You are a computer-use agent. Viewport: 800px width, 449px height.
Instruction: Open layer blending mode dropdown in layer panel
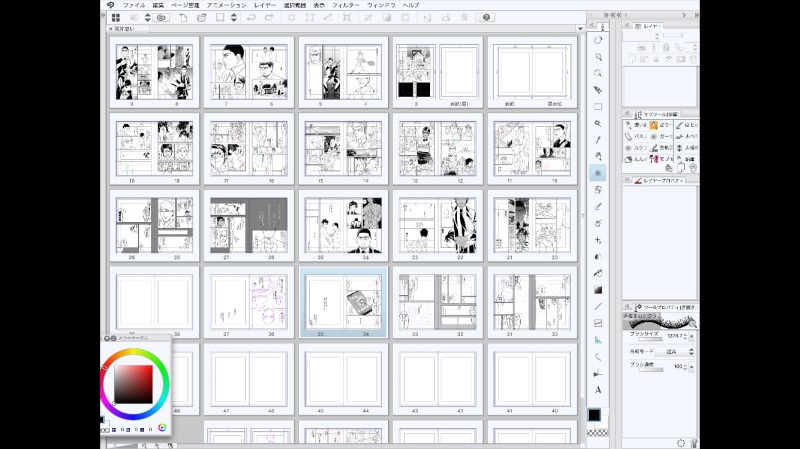point(641,36)
